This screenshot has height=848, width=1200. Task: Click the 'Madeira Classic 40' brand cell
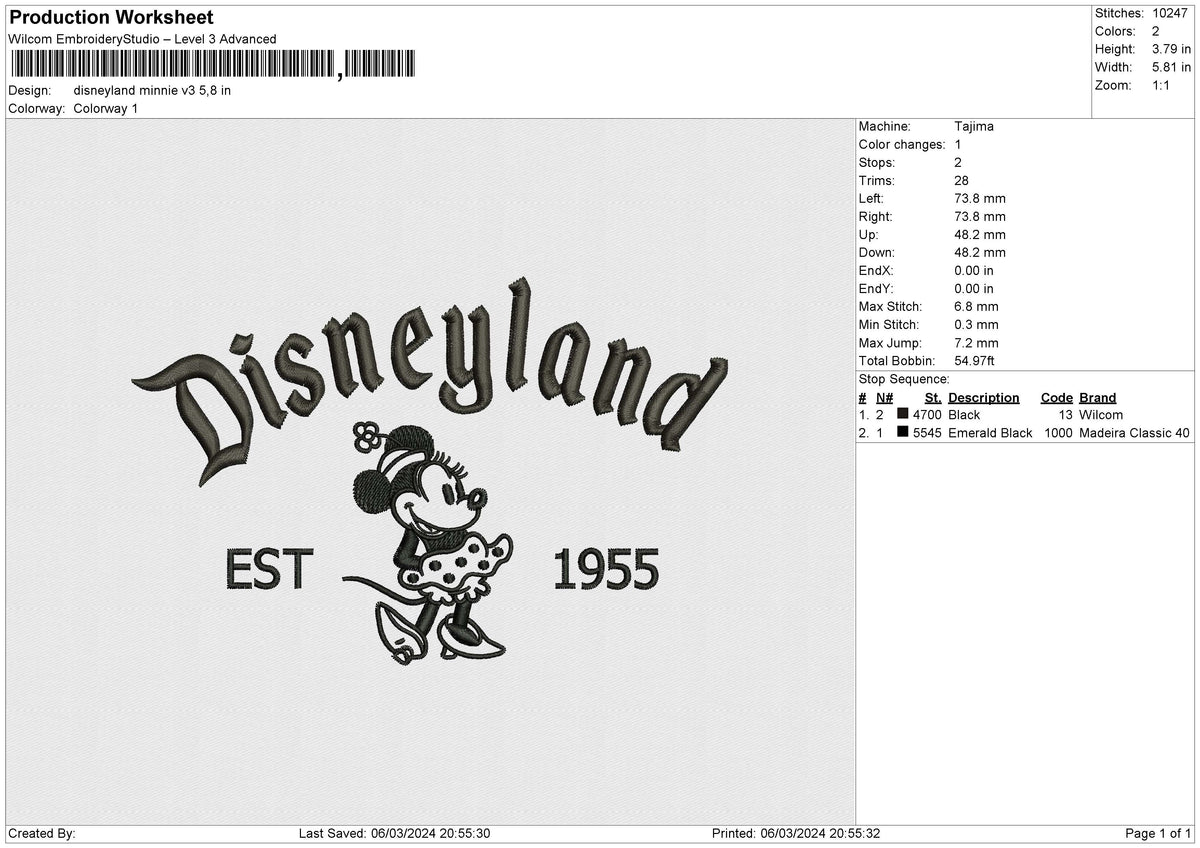click(1135, 433)
